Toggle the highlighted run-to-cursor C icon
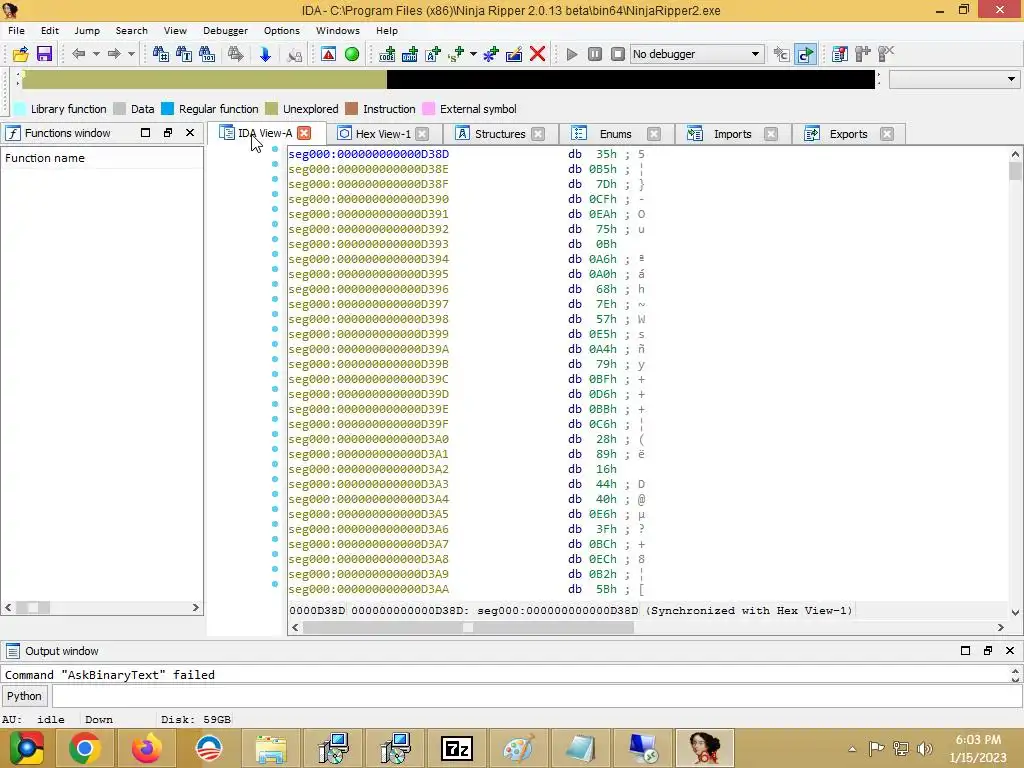 [x=805, y=54]
